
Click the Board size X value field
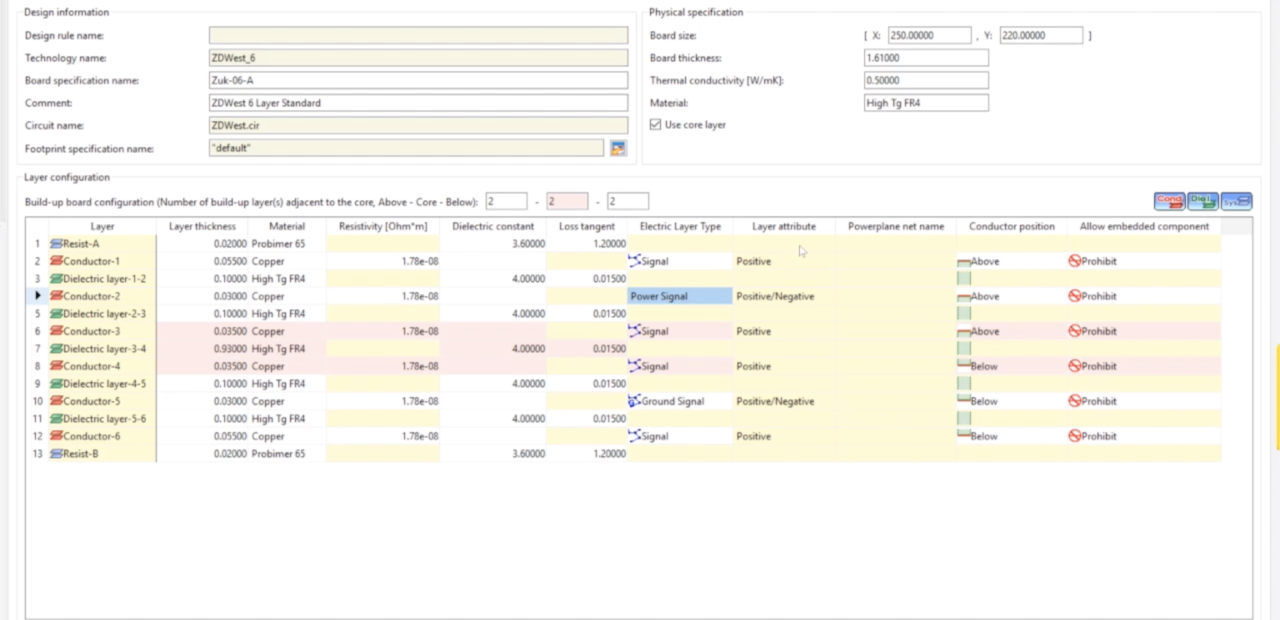pyautogui.click(x=928, y=35)
